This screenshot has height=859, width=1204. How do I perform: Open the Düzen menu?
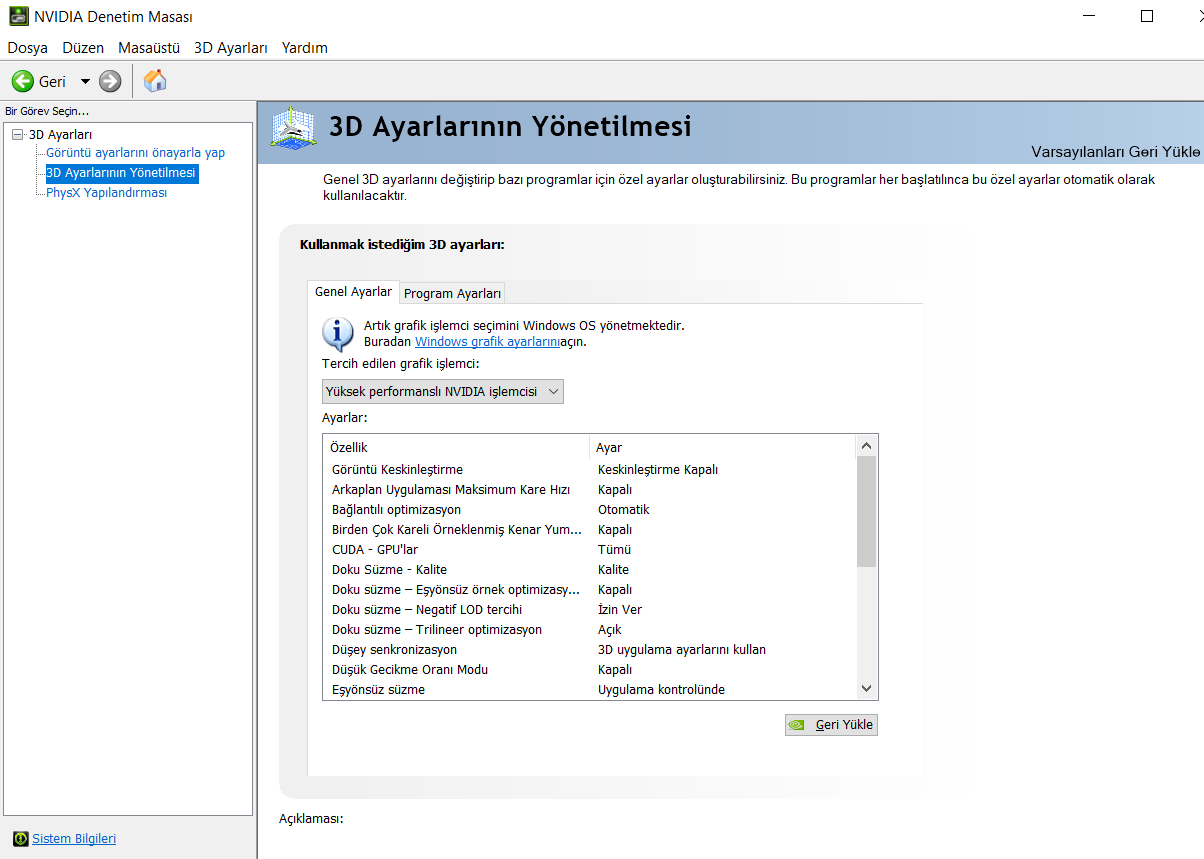(x=83, y=47)
